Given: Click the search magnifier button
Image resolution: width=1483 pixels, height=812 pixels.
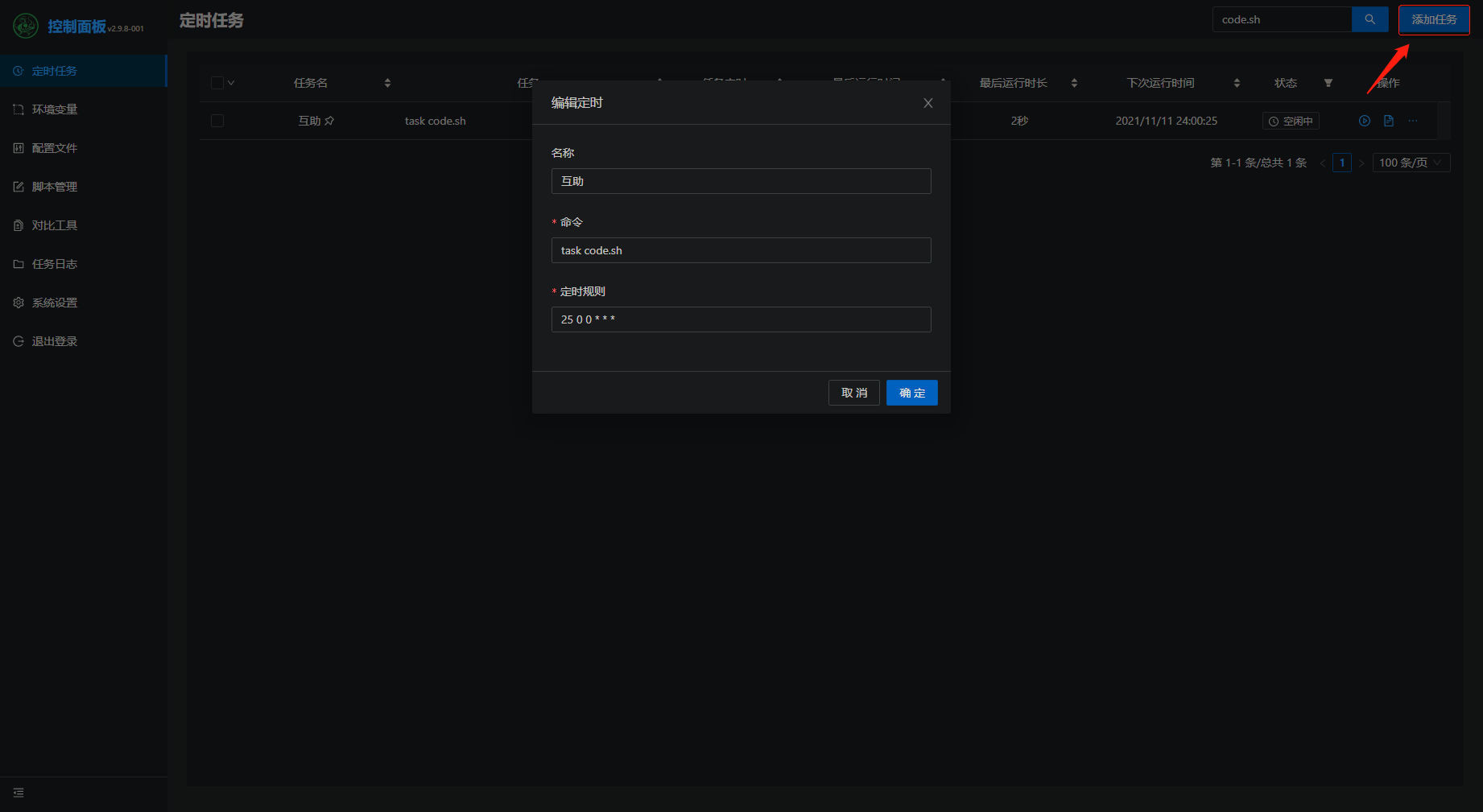Looking at the screenshot, I should pyautogui.click(x=1370, y=19).
